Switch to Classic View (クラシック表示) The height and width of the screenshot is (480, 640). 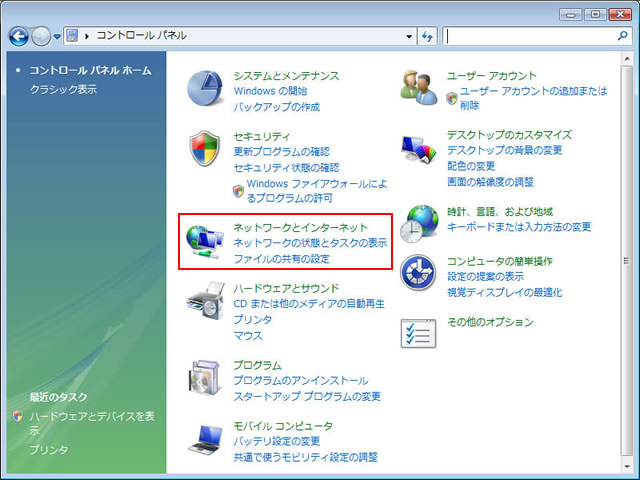click(x=63, y=89)
